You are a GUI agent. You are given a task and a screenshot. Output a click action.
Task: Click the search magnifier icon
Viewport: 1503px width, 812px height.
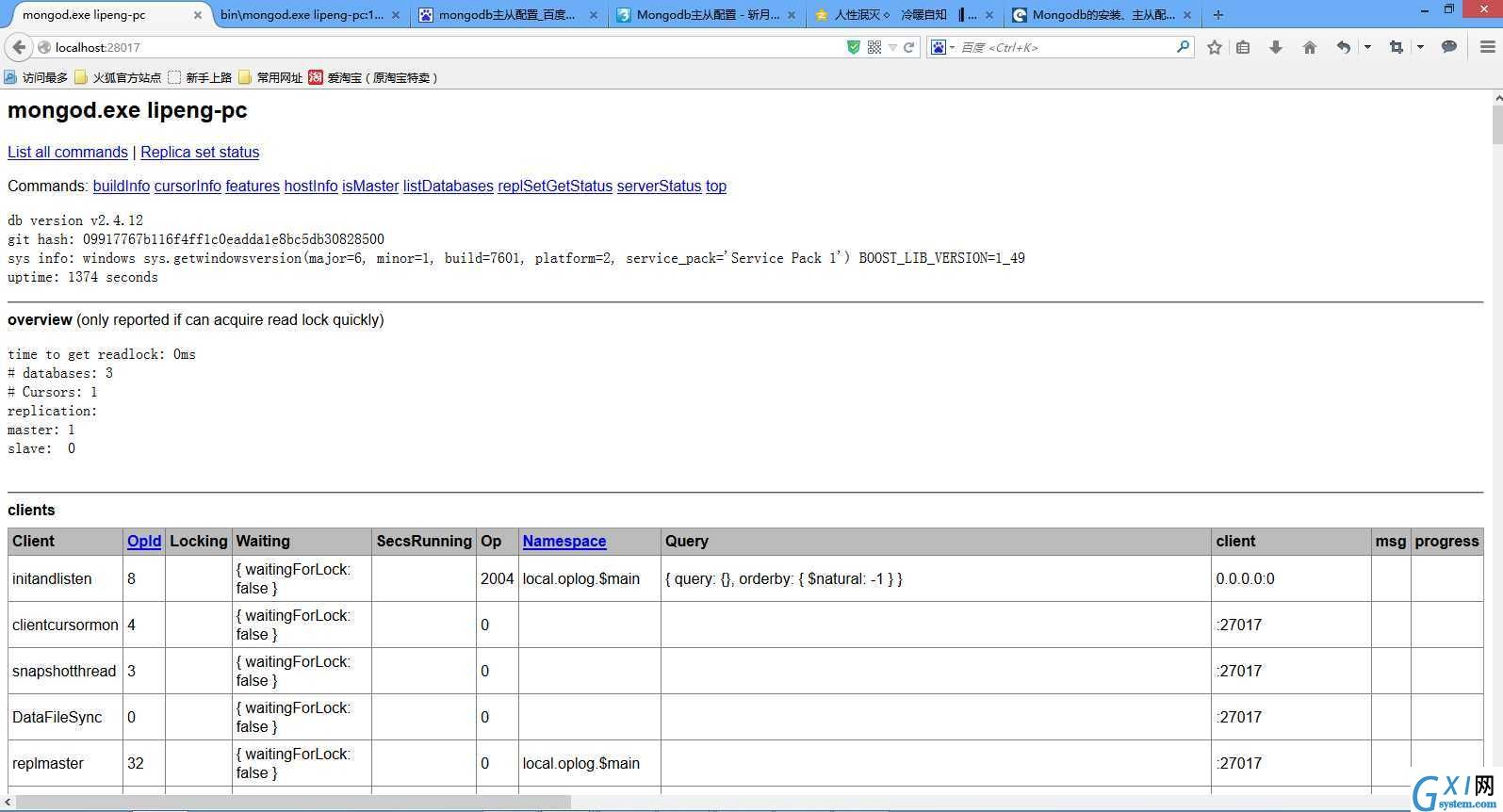click(x=1183, y=46)
